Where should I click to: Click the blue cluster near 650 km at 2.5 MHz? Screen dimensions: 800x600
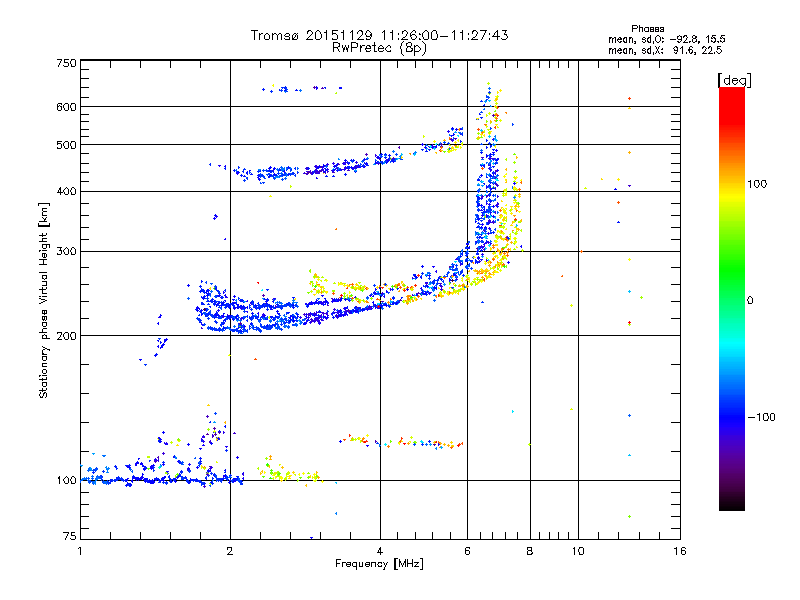(301, 89)
